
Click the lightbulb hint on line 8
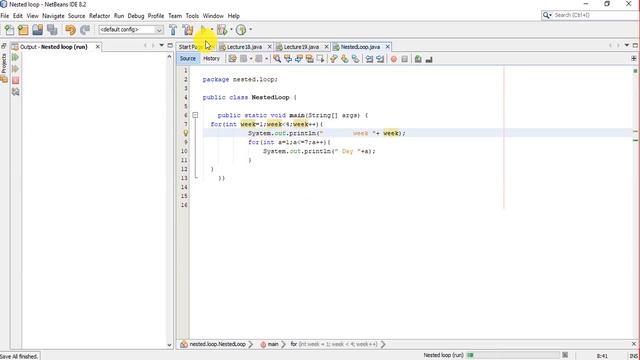(x=186, y=133)
